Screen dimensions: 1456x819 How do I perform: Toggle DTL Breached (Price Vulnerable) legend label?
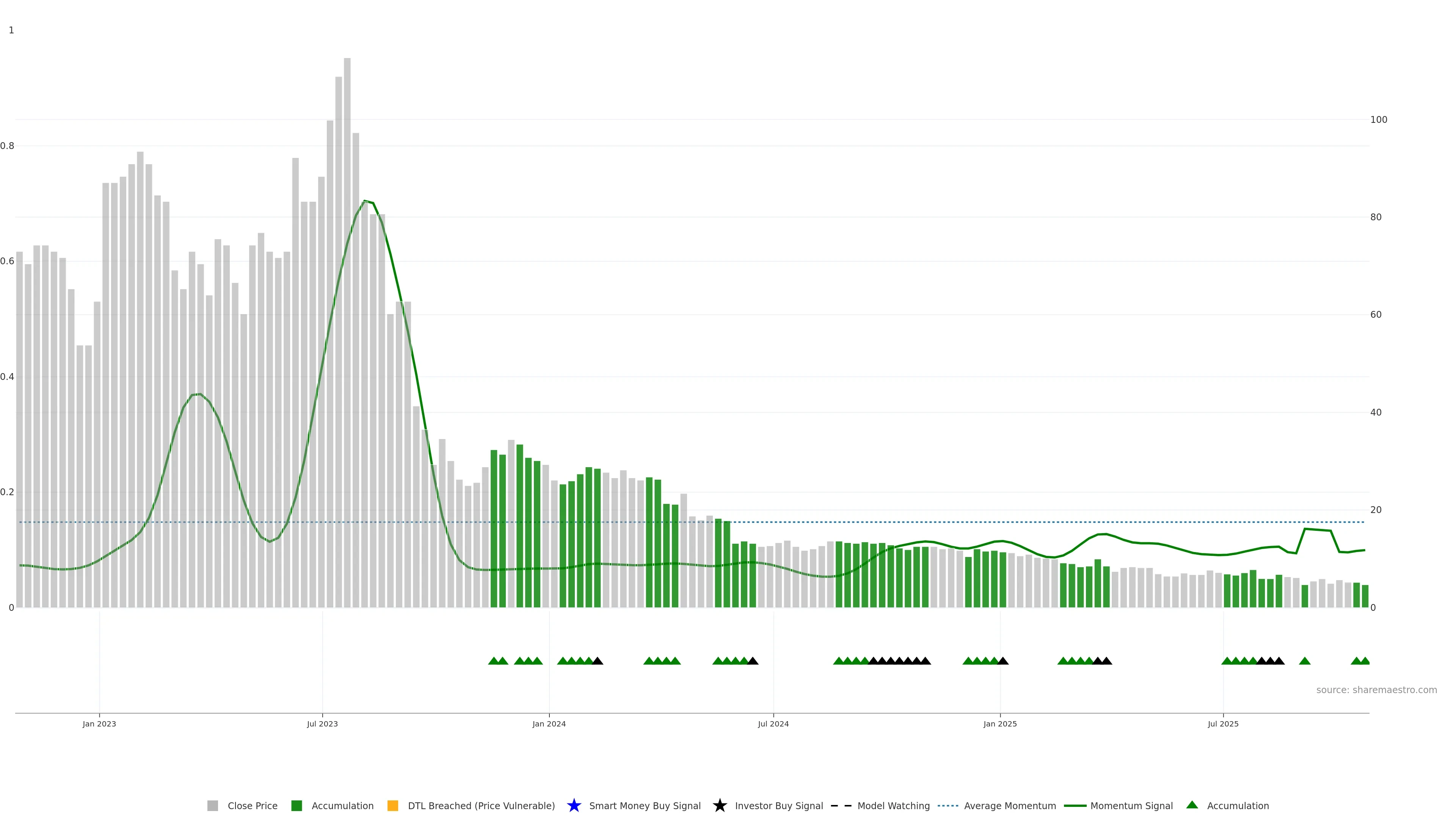tap(481, 805)
